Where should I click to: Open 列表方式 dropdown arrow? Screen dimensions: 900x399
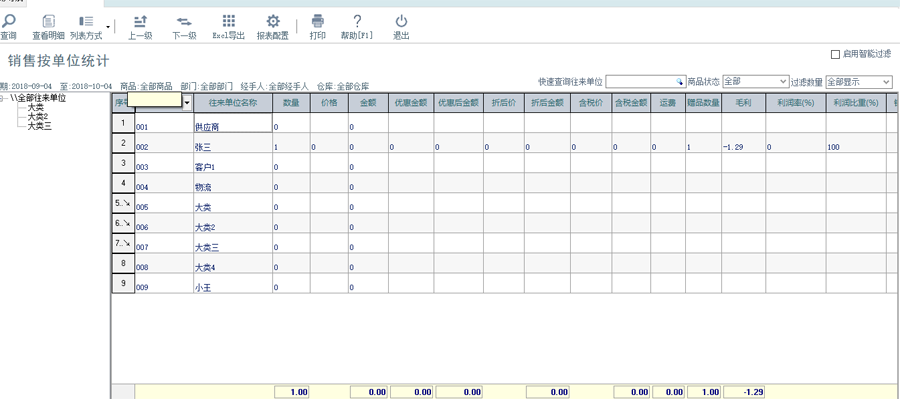coord(108,26)
